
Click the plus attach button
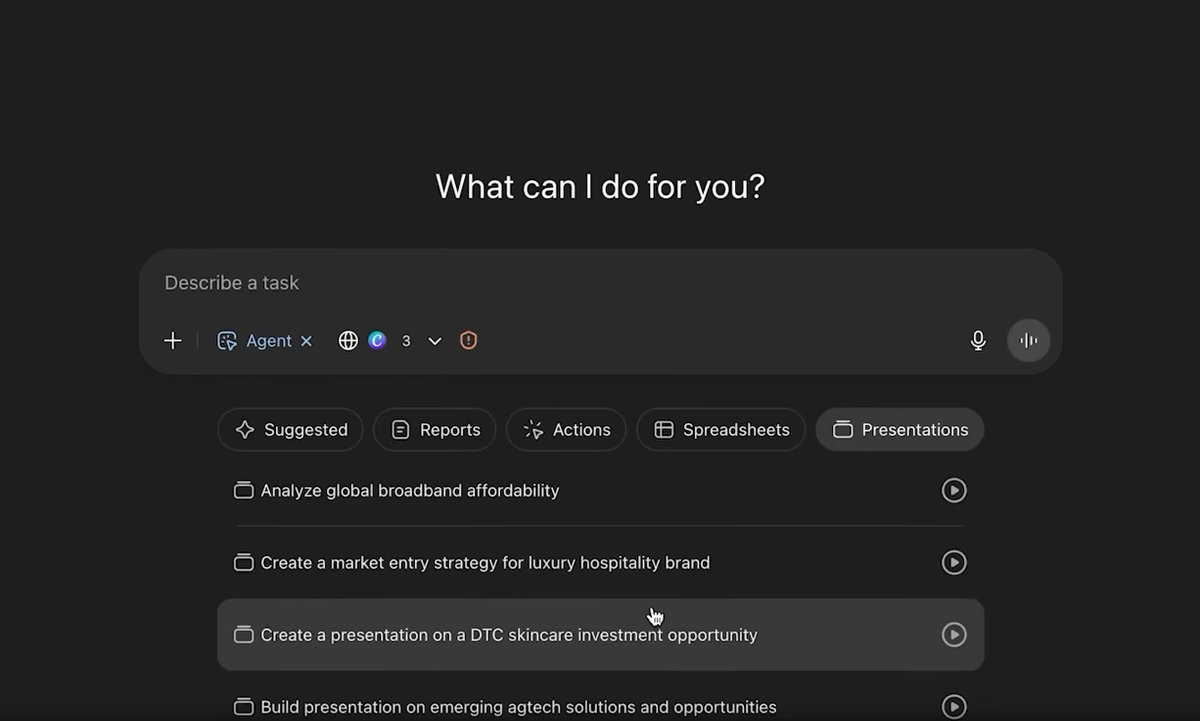pyautogui.click(x=173, y=341)
